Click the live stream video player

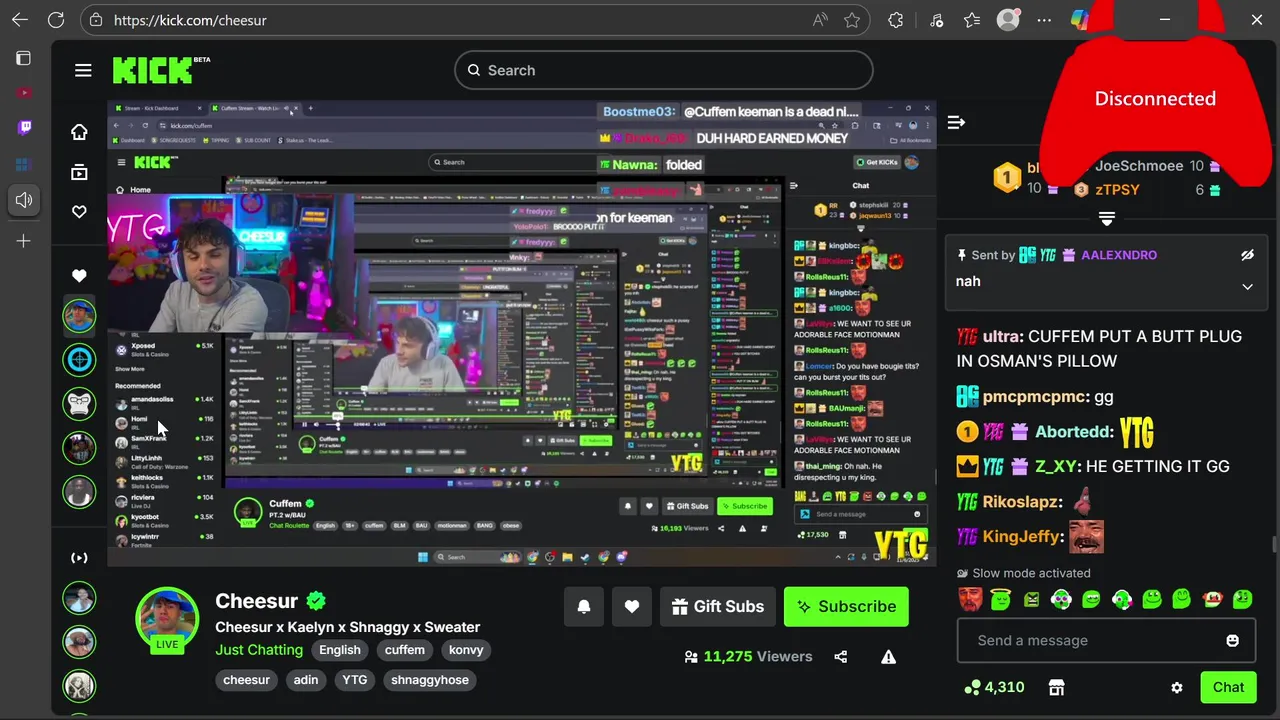pos(522,333)
